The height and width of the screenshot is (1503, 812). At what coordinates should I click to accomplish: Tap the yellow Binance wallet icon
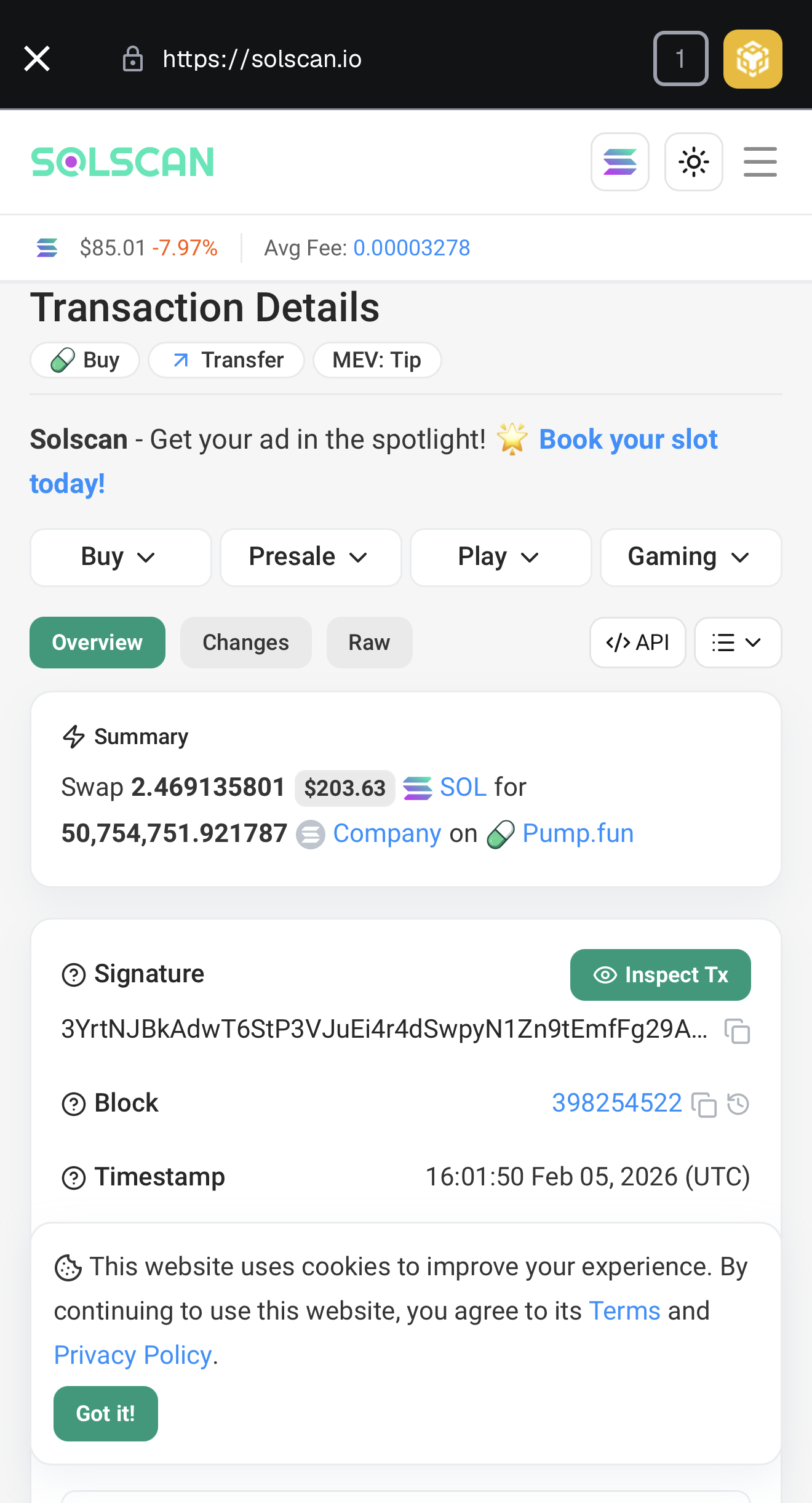point(752,59)
